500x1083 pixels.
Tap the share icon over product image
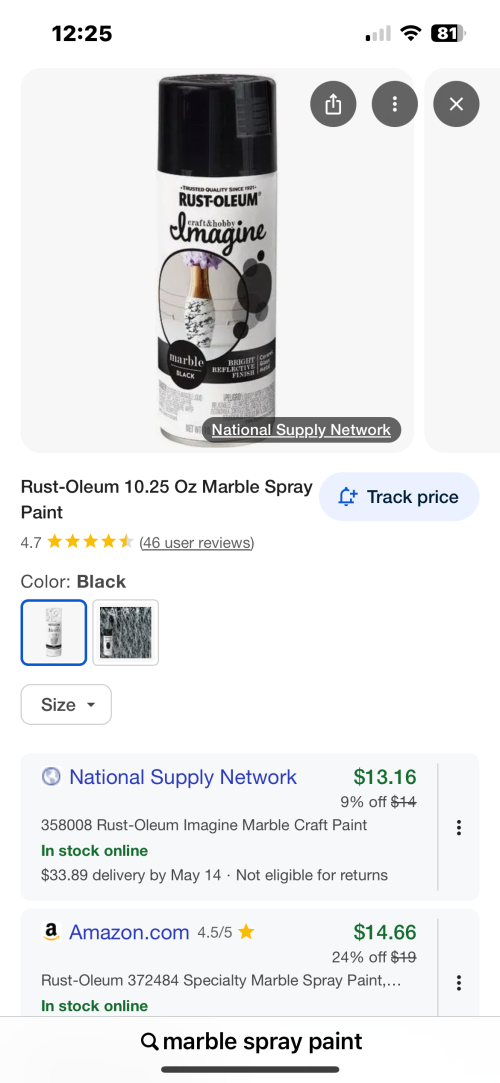[333, 104]
